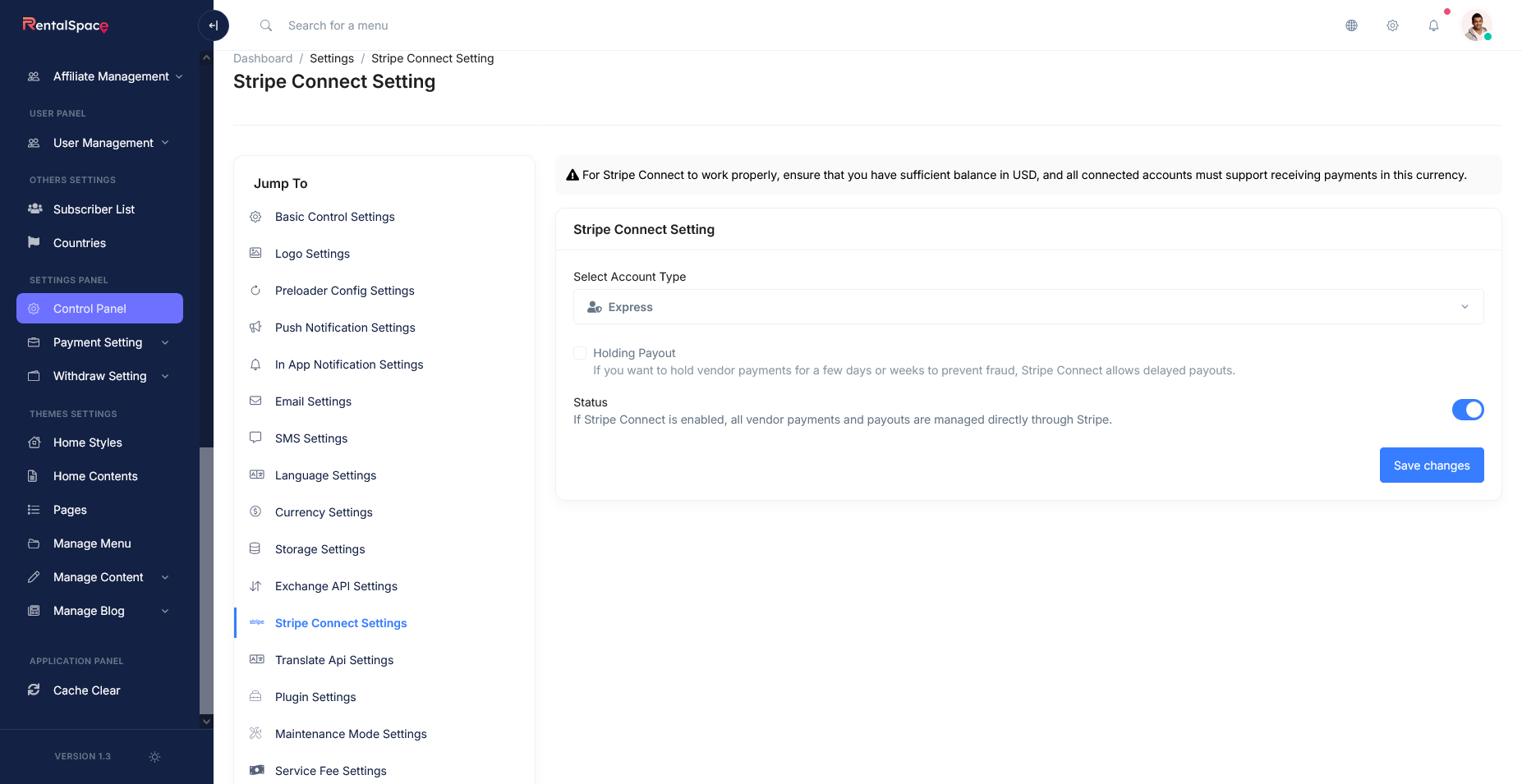Expand Withdraw Setting submenu

click(x=100, y=376)
